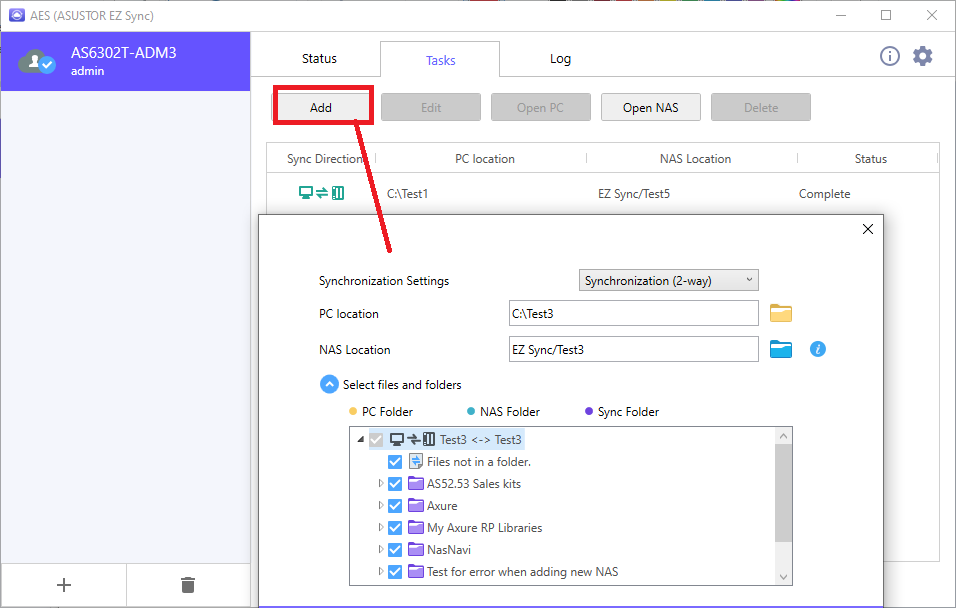
Task: Click the Open PC button
Action: click(x=540, y=107)
